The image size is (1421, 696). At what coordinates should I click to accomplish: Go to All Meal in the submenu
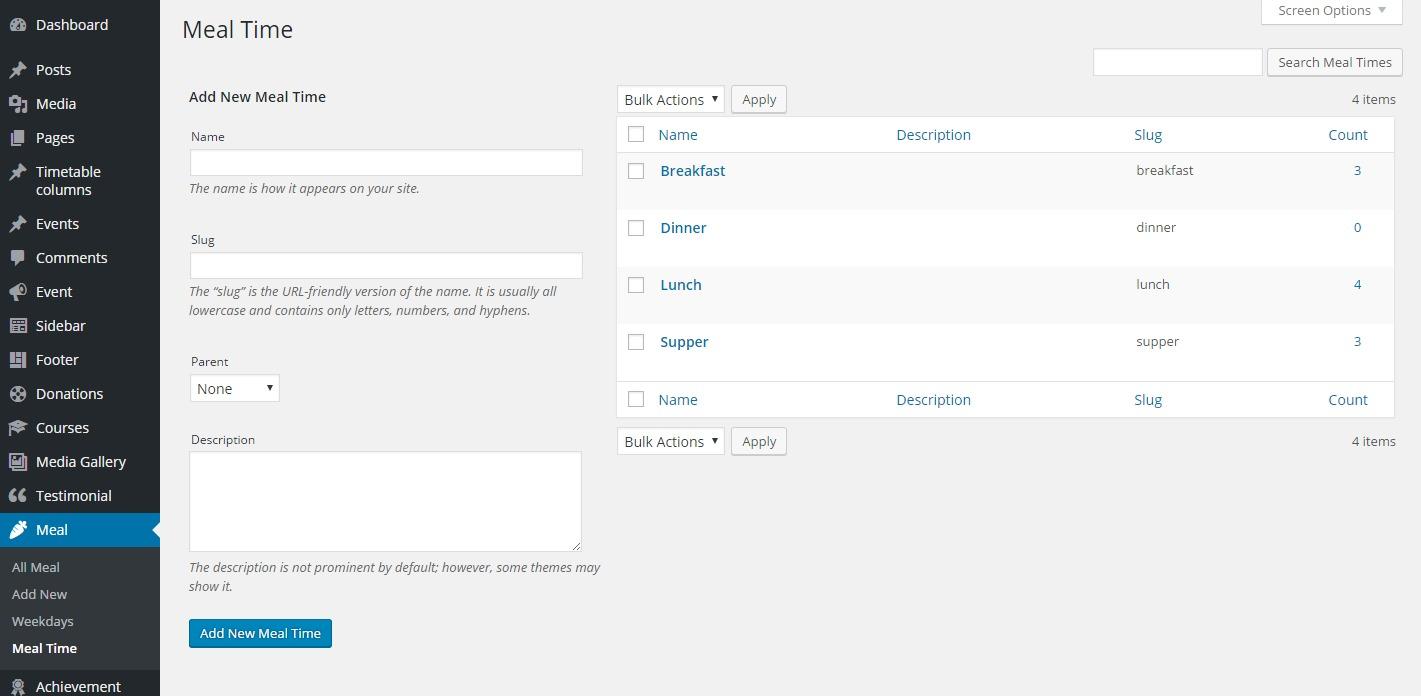(x=36, y=567)
